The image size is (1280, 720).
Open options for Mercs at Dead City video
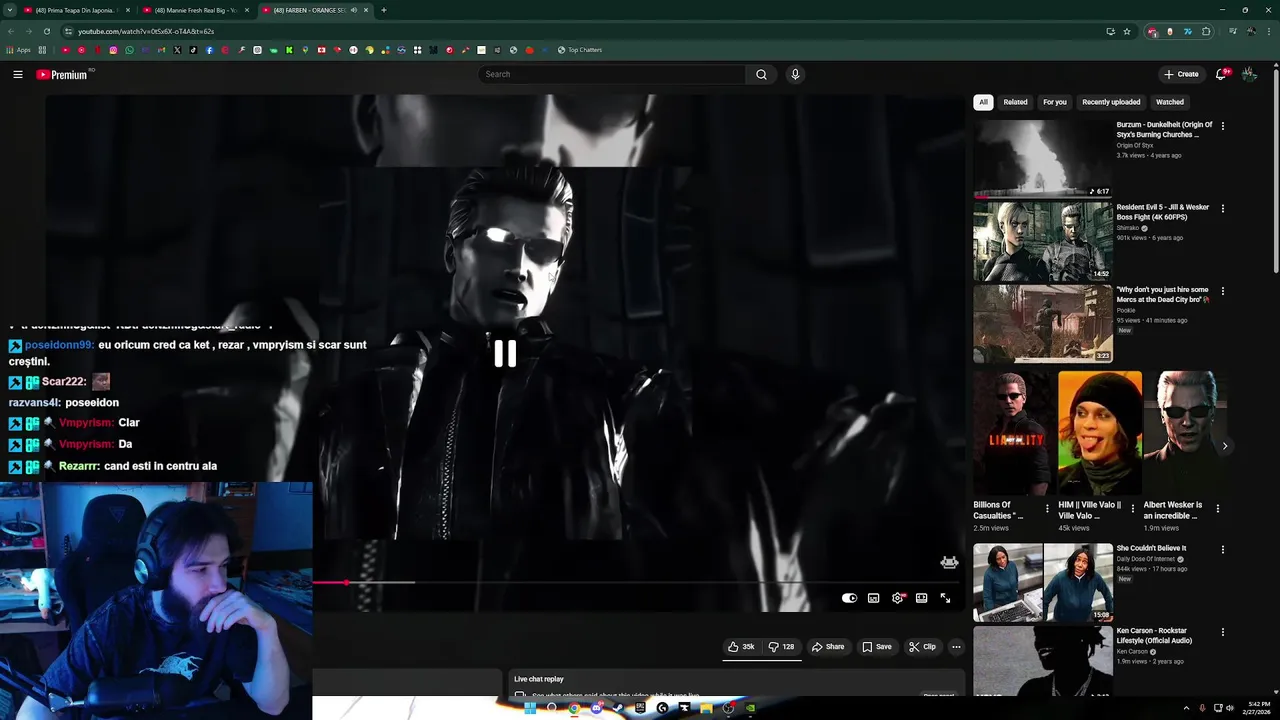1222,291
